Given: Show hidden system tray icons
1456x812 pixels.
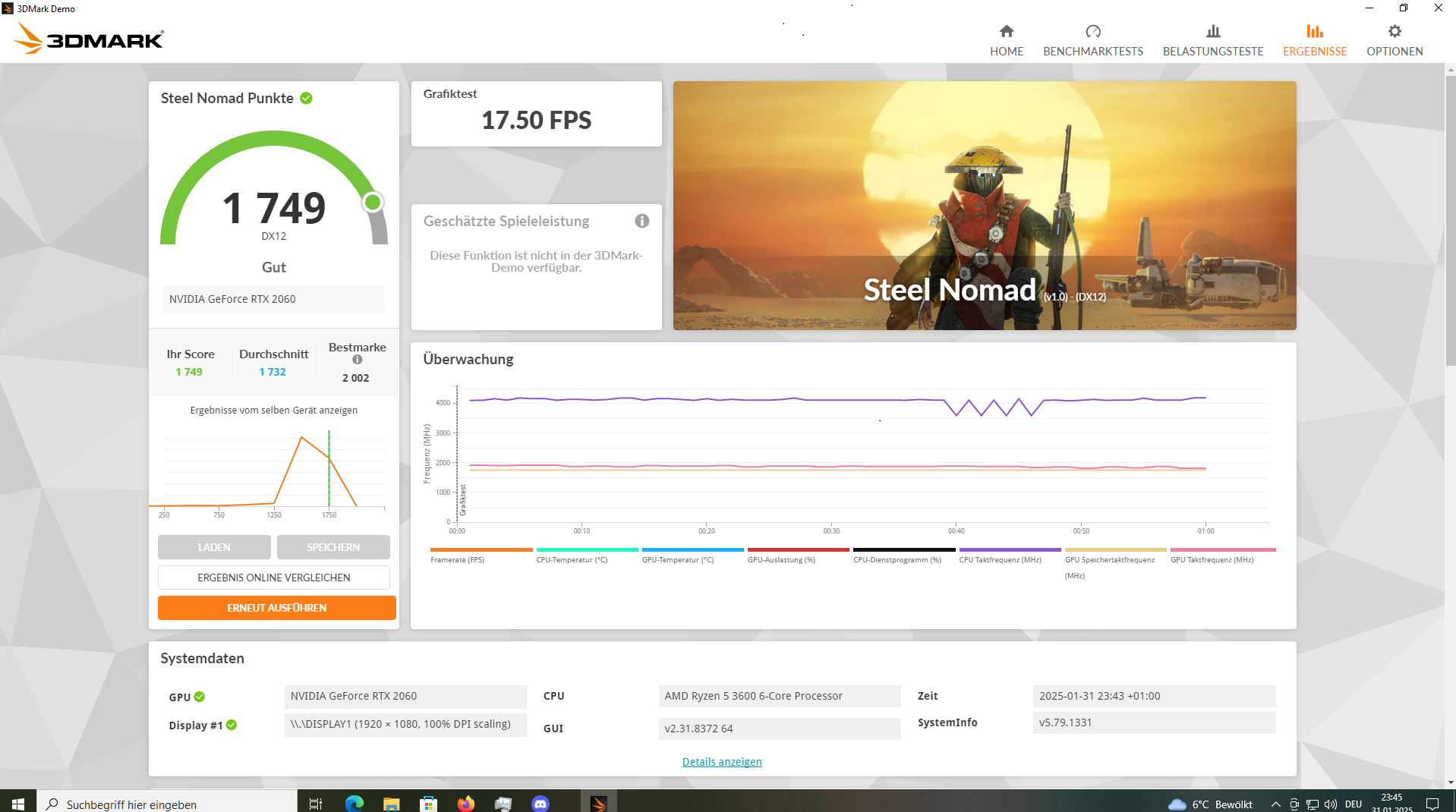Looking at the screenshot, I should (1276, 804).
